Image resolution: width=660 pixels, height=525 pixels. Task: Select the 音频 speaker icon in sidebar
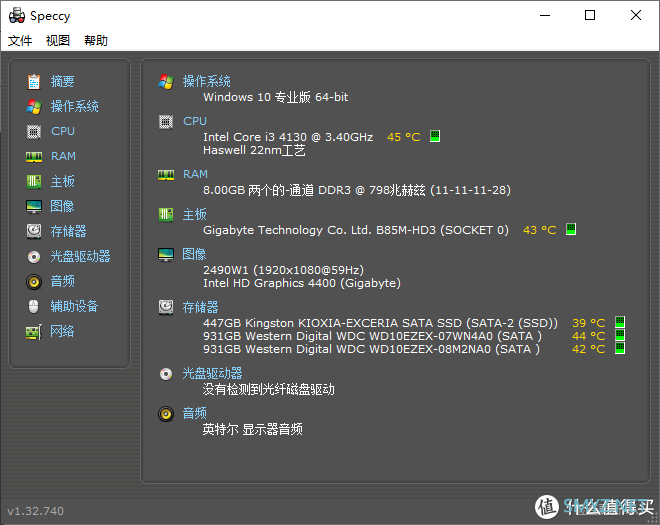[34, 281]
